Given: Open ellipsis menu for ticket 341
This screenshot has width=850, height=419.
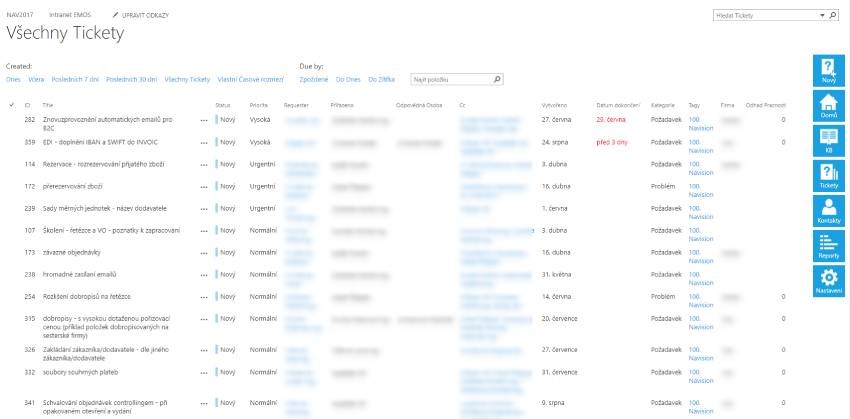Looking at the screenshot, I should pyautogui.click(x=204, y=404).
